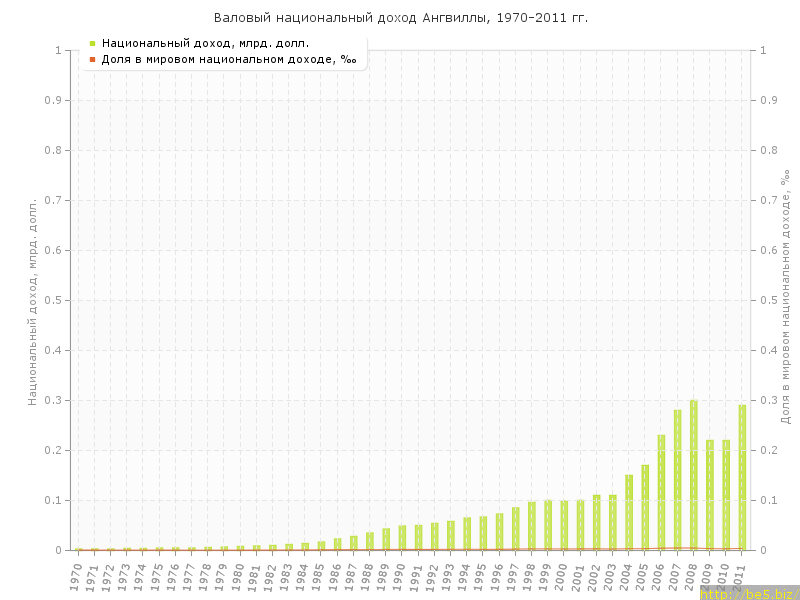This screenshot has width=800, height=600.
Task: Click the 2007 green bar
Action: pos(677,480)
